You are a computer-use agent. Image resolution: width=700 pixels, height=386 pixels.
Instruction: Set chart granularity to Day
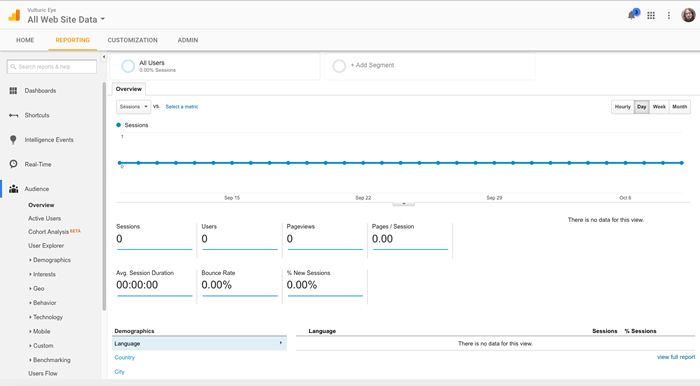pos(642,107)
